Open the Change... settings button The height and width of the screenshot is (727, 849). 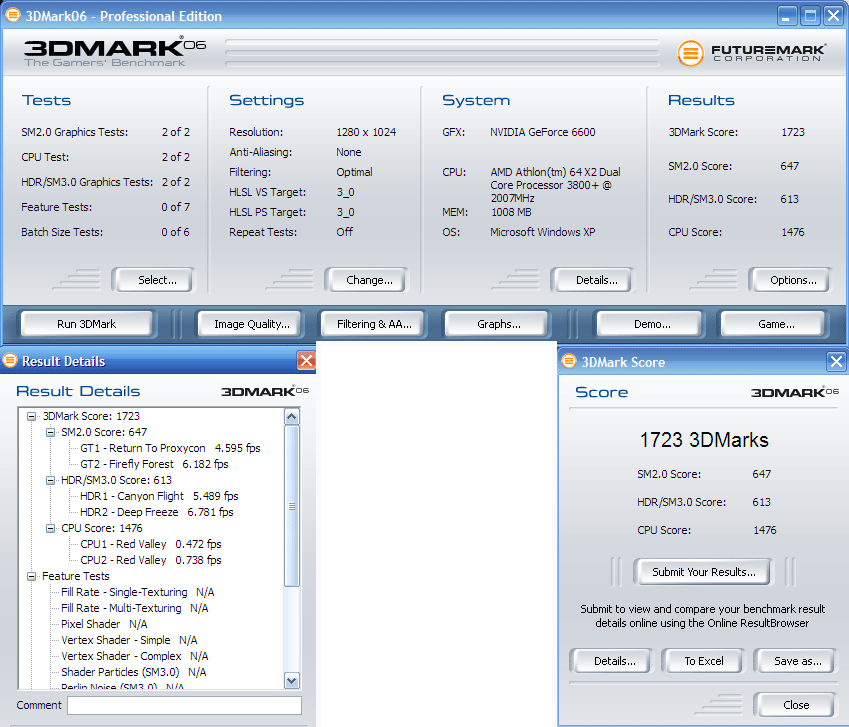coord(367,280)
